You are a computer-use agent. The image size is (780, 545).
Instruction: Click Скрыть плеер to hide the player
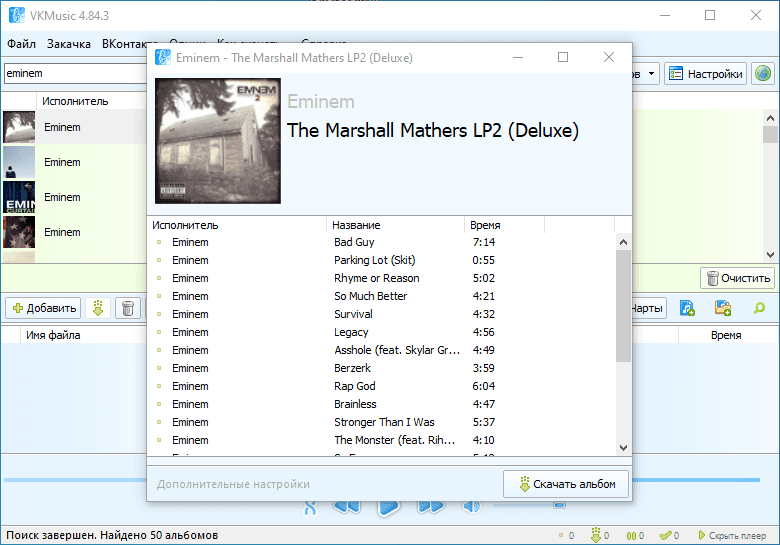732,536
